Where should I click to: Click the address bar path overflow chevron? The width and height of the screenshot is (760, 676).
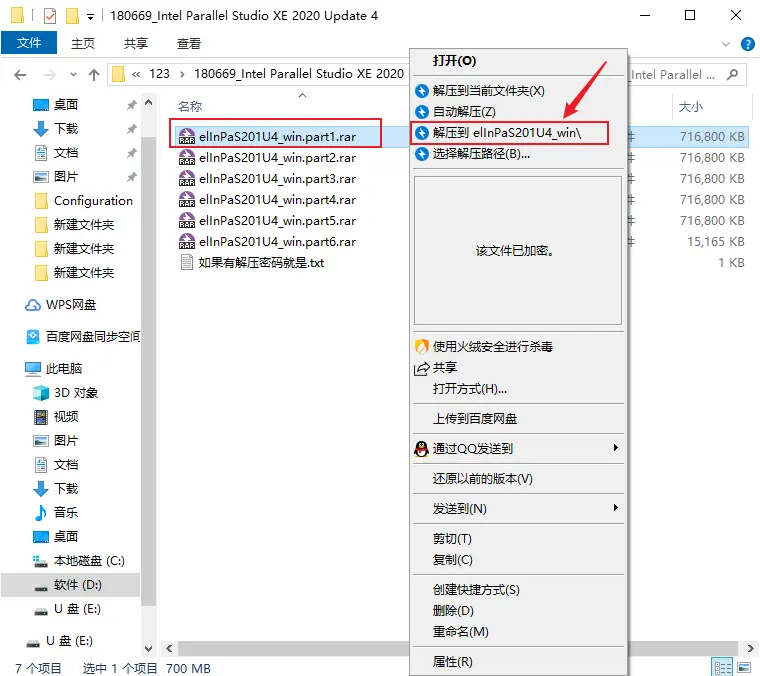pos(136,74)
